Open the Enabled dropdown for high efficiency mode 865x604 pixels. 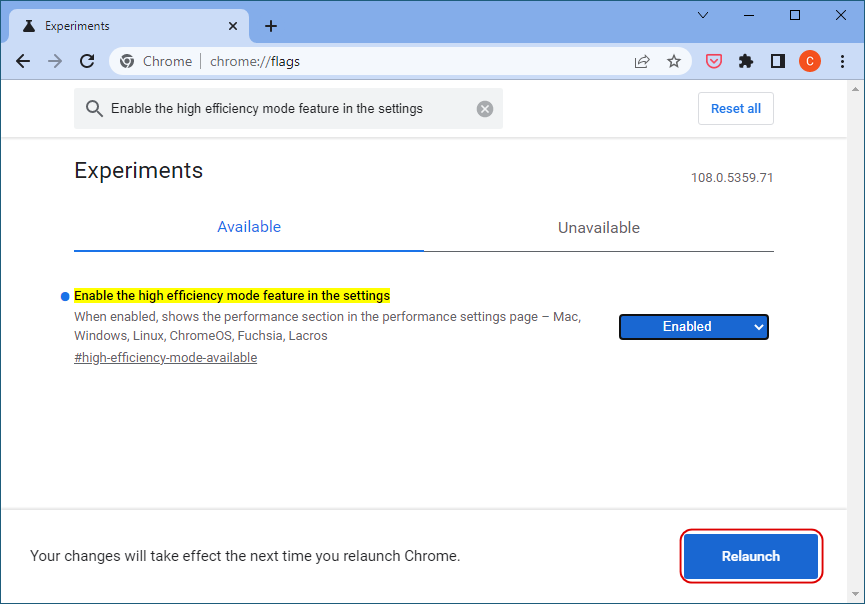click(x=693, y=327)
